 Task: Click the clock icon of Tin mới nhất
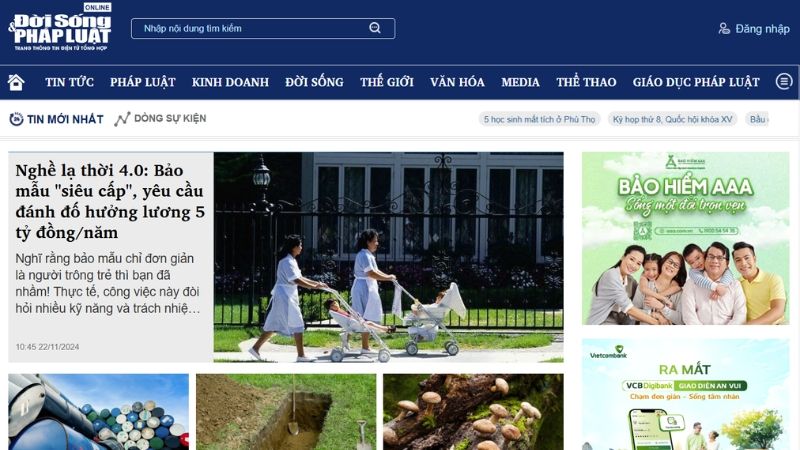[16, 119]
